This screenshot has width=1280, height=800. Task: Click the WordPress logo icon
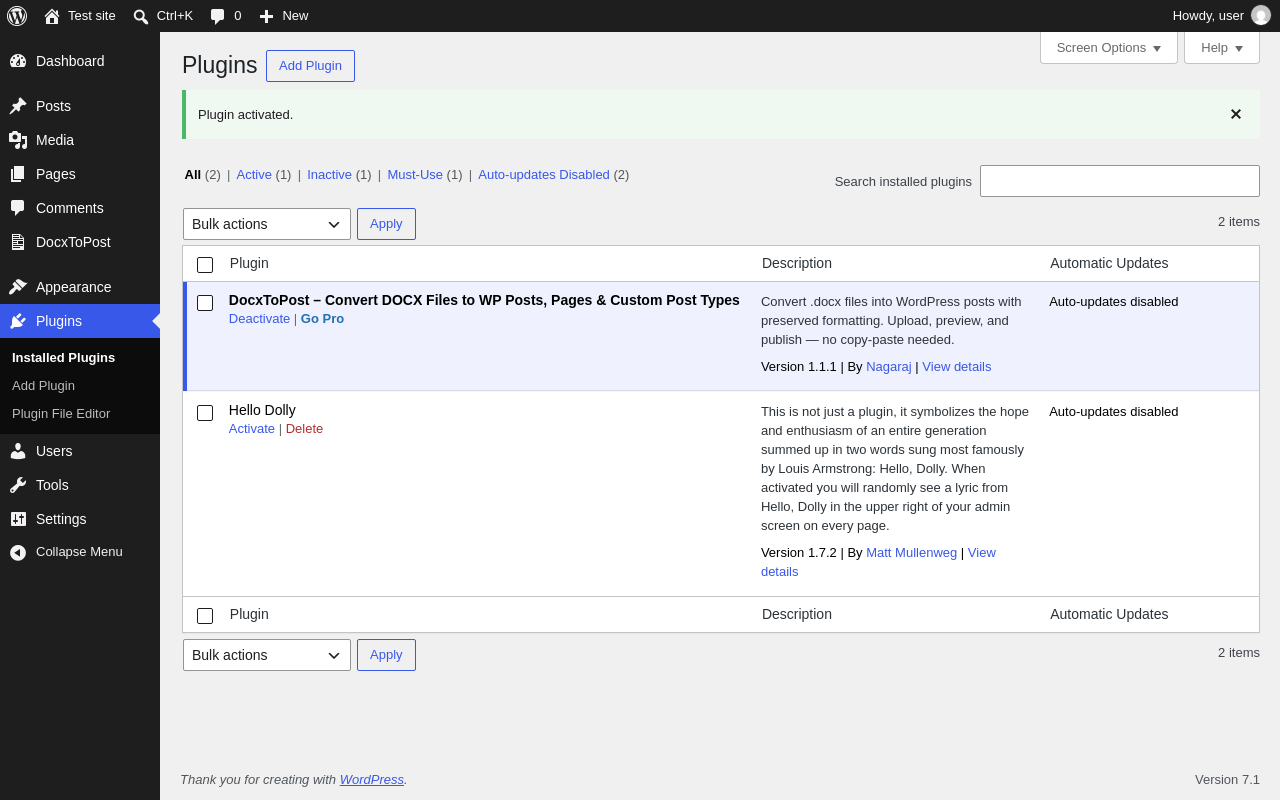(x=17, y=16)
